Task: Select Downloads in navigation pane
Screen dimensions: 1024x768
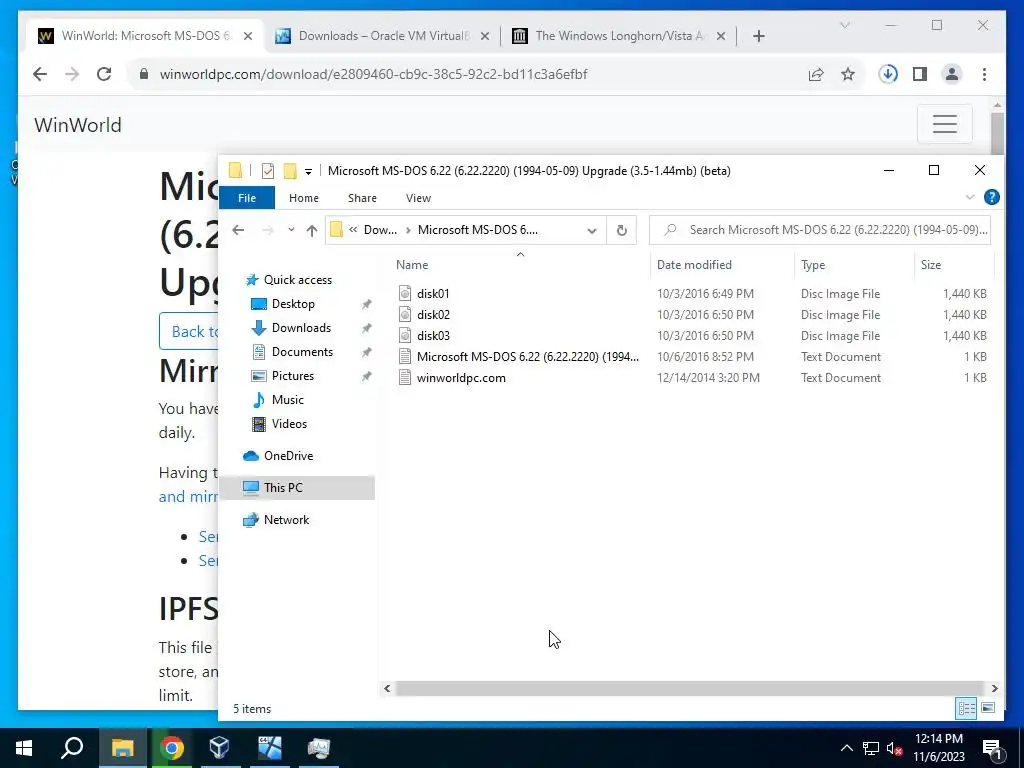Action: pos(301,328)
